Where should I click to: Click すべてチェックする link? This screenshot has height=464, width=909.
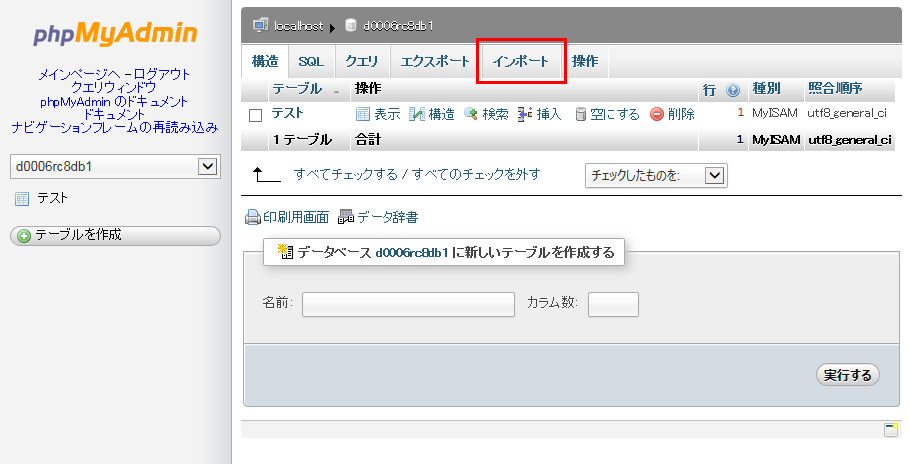[x=346, y=174]
